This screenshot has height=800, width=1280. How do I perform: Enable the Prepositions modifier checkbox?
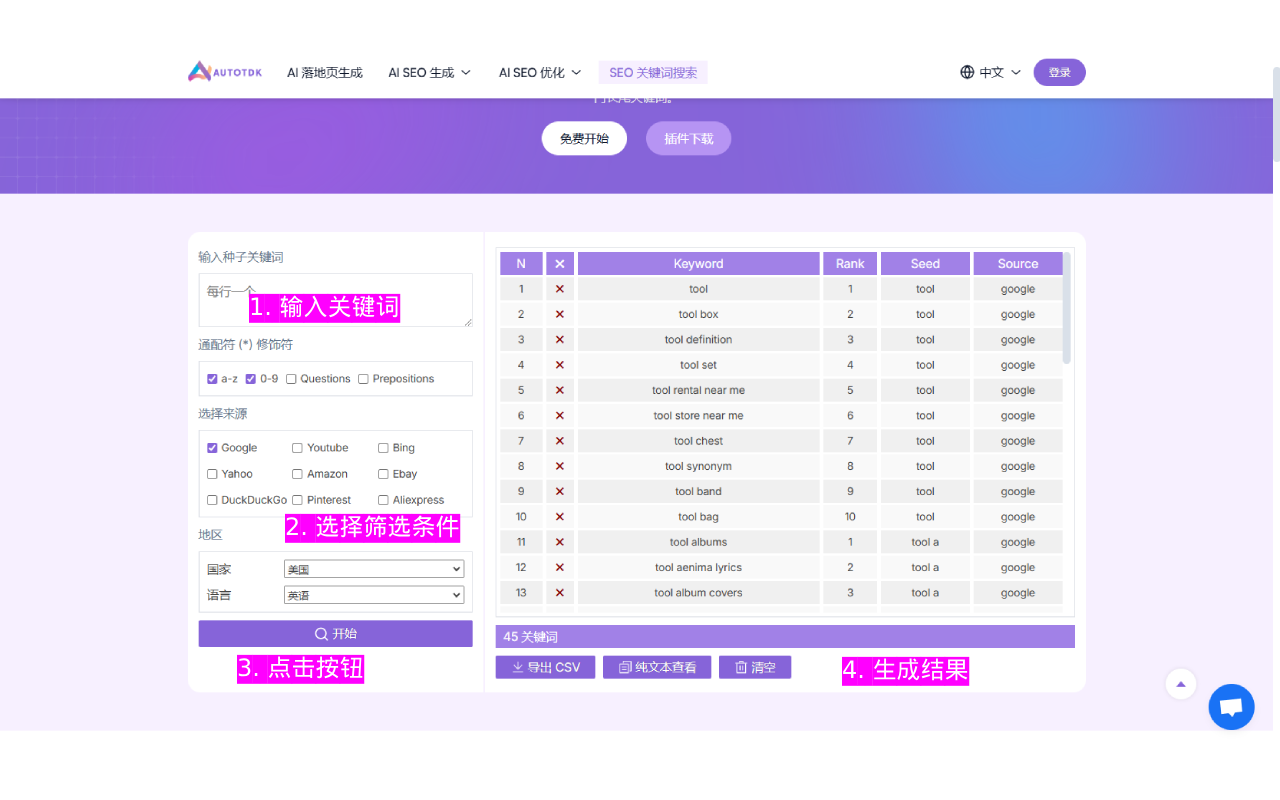[363, 379]
